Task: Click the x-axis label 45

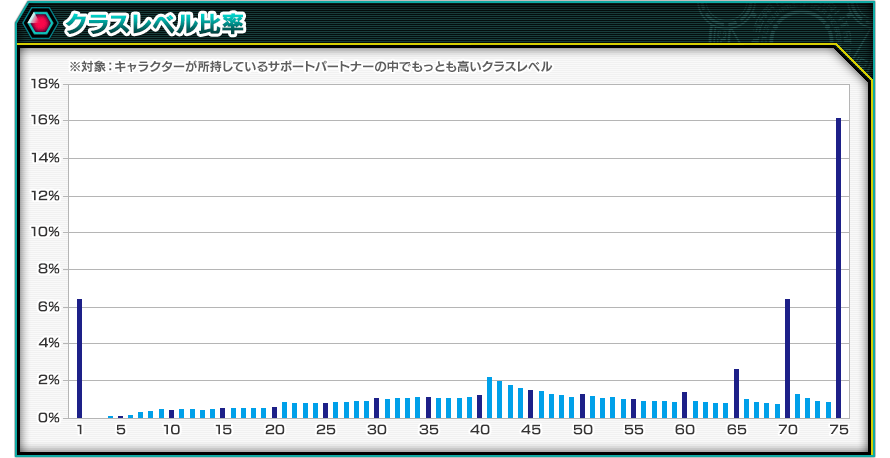Action: pyautogui.click(x=531, y=430)
